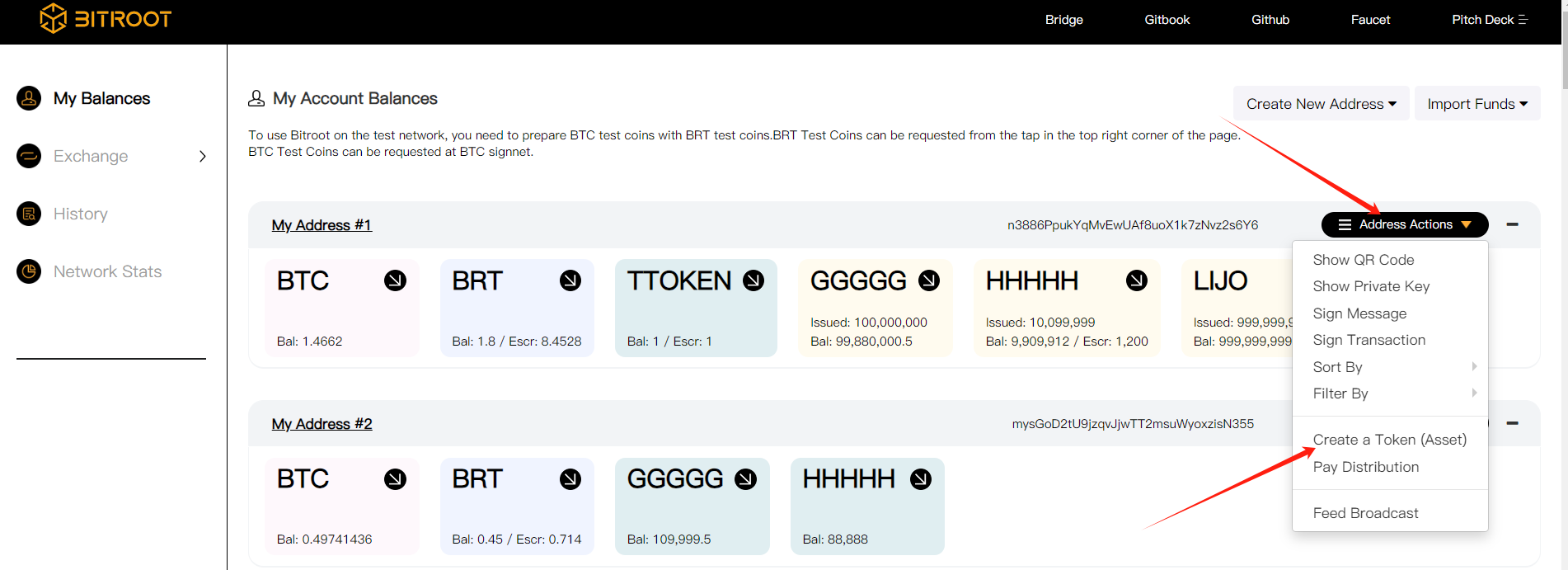The image size is (1568, 570).
Task: Open the My Address #1 link
Action: click(x=322, y=225)
